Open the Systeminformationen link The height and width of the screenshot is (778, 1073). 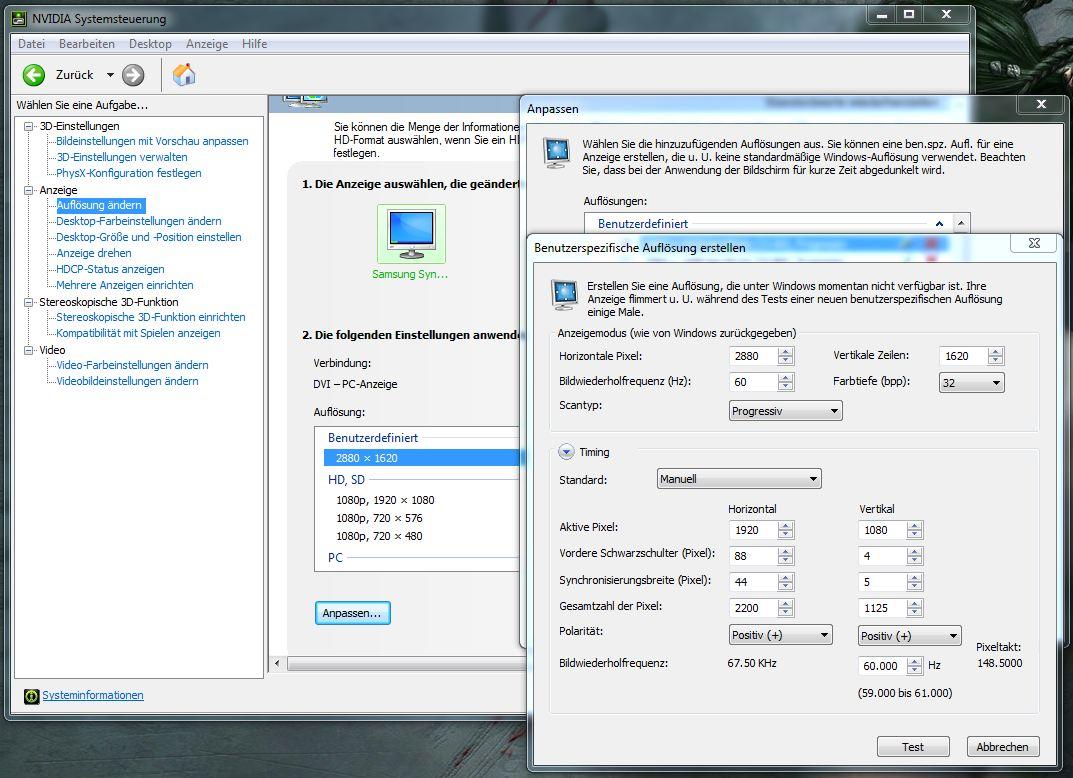93,695
